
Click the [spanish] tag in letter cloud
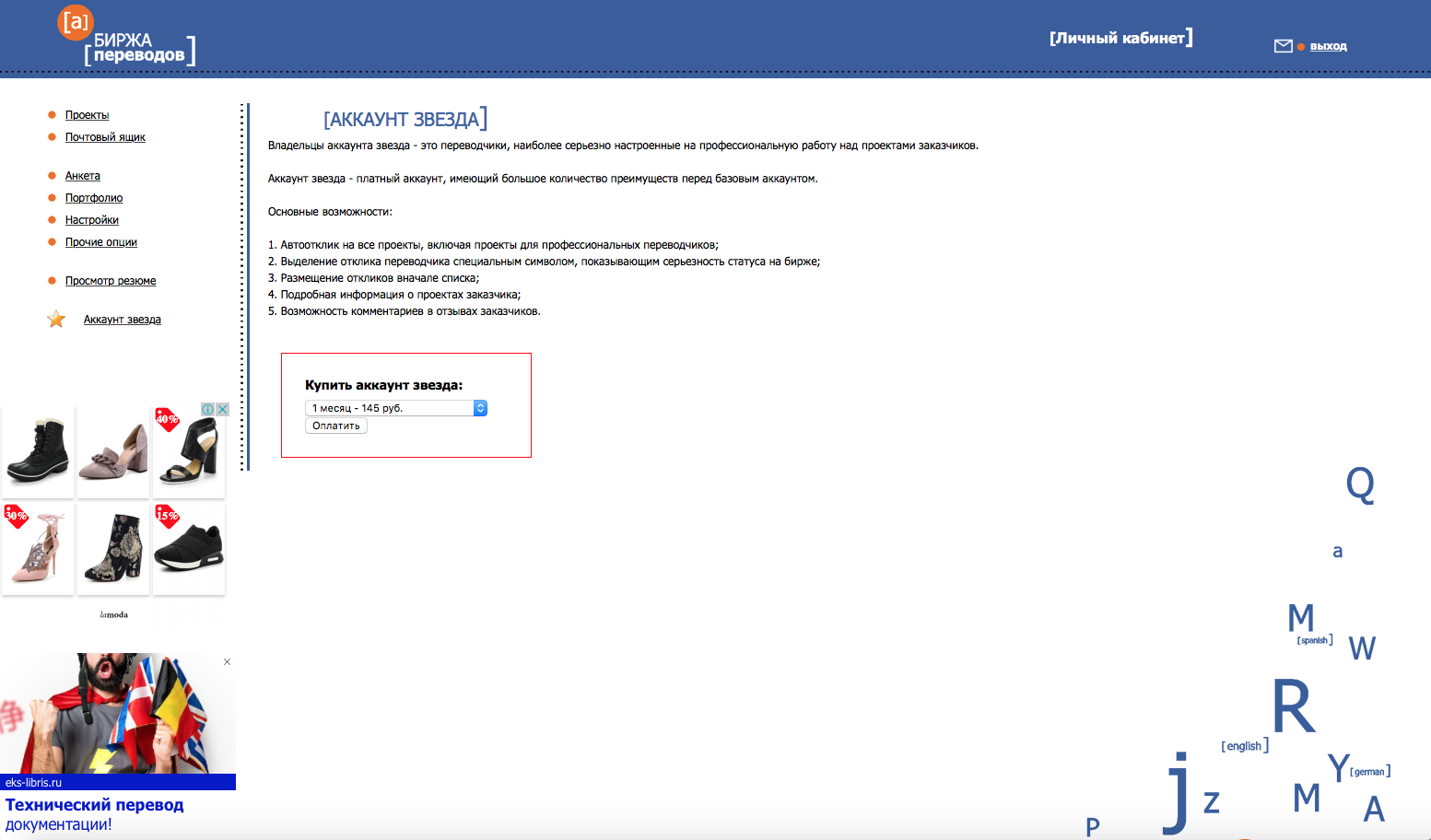pyautogui.click(x=1315, y=640)
